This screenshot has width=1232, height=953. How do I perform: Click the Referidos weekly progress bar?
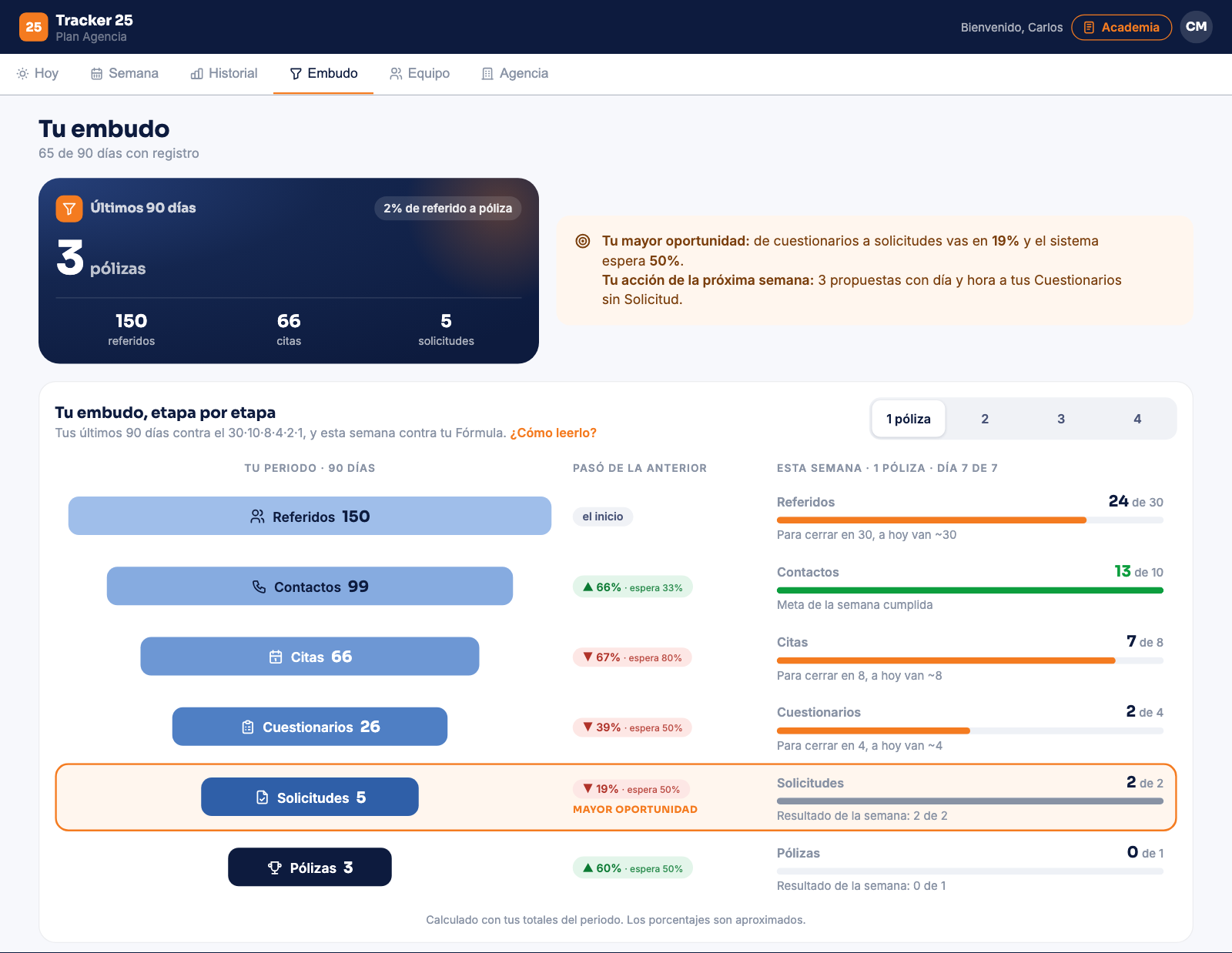(x=970, y=520)
